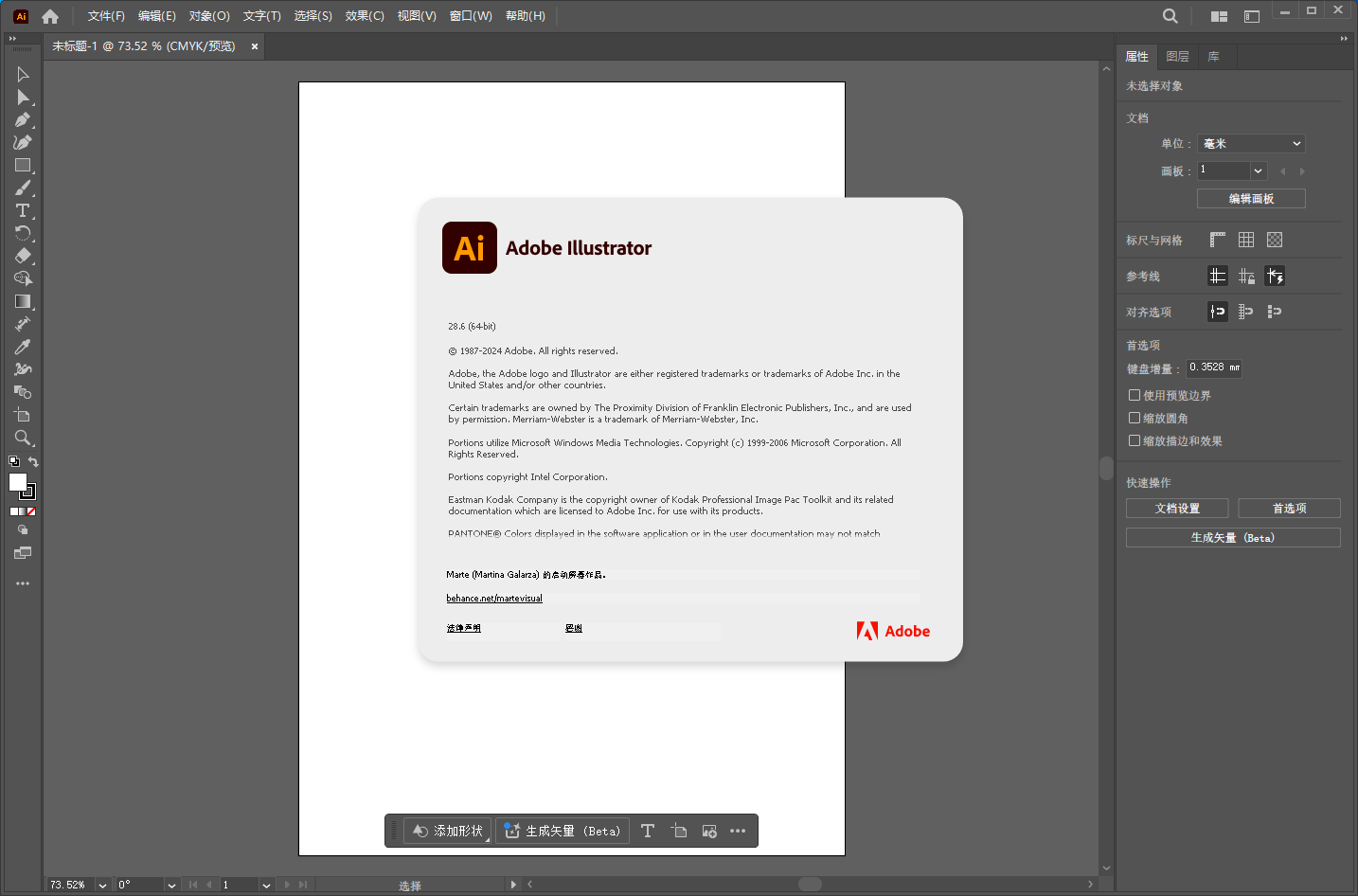
Task: Show rulers icon in properties
Action: click(1218, 240)
